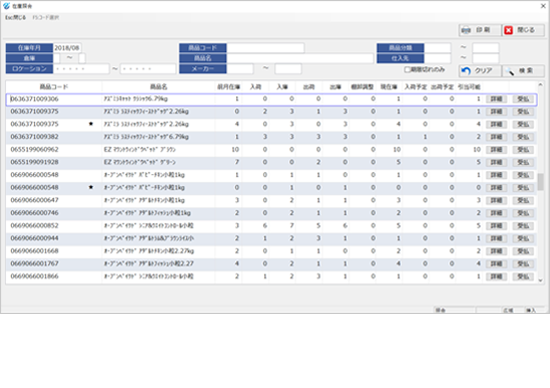550x388 pixels.
Task: Select product code cell 0669066001767
Action: [34, 263]
